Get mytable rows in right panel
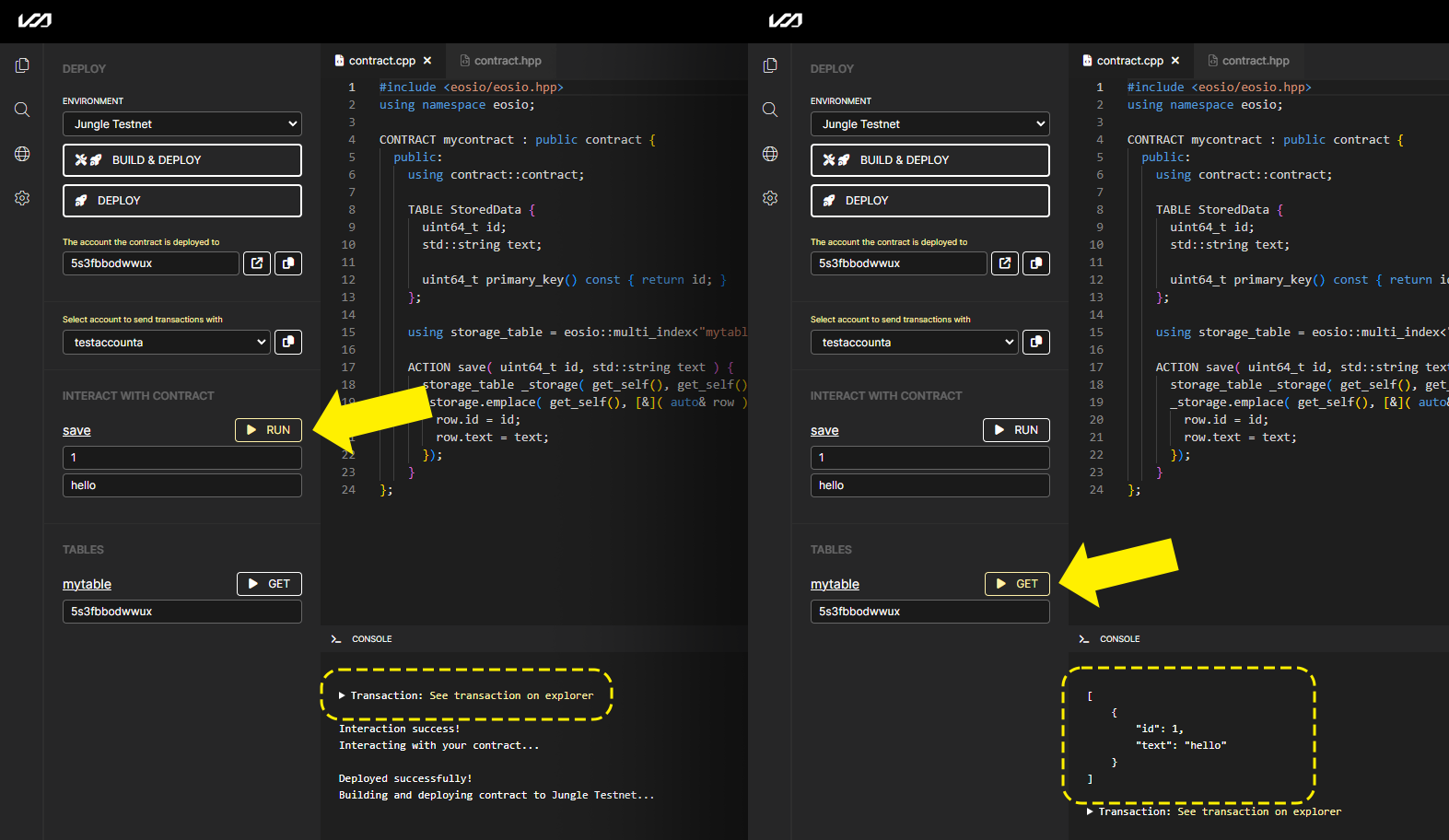The height and width of the screenshot is (840, 1449). coord(1017,584)
